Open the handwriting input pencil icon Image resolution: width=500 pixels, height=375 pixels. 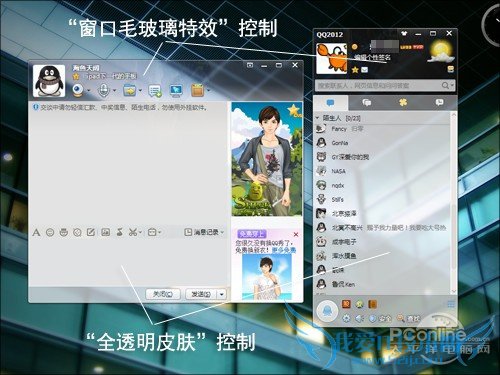[91, 232]
